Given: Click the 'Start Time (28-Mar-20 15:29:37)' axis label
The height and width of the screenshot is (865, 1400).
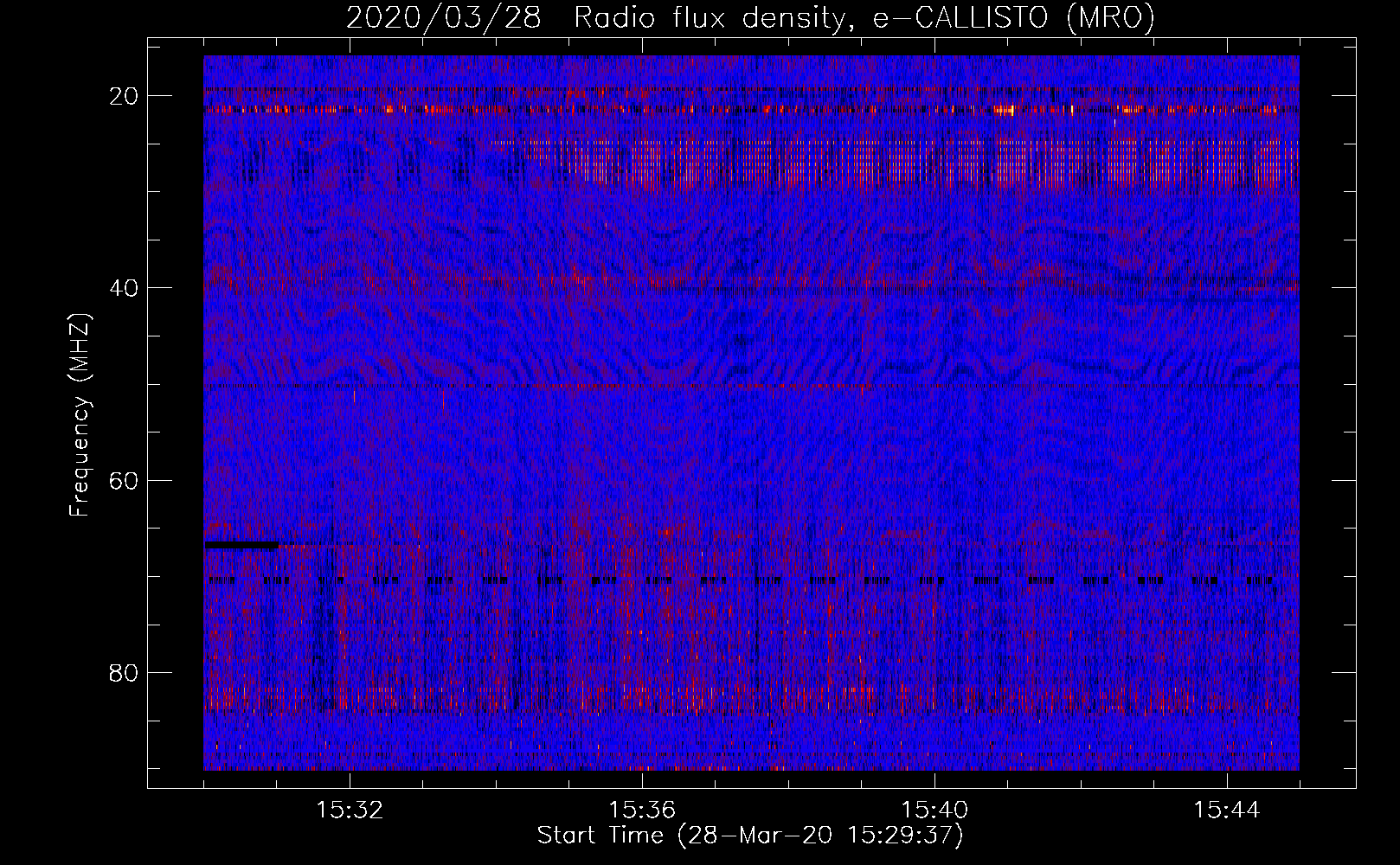Looking at the screenshot, I should click(750, 836).
